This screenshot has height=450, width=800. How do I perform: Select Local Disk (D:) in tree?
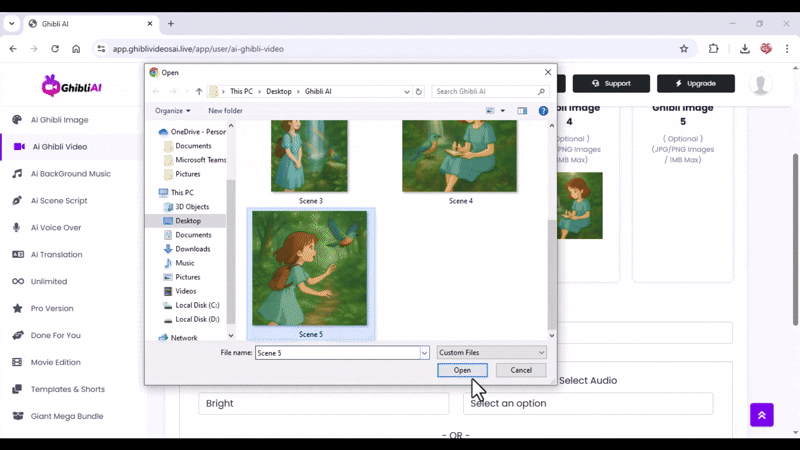[x=191, y=319]
